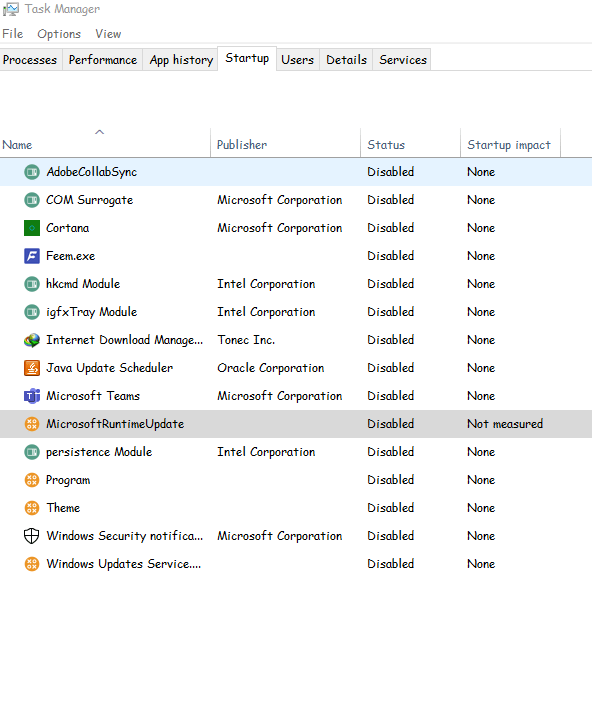Select the COM Surrogate entry name
Viewport: 592px width, 706px height.
90,200
